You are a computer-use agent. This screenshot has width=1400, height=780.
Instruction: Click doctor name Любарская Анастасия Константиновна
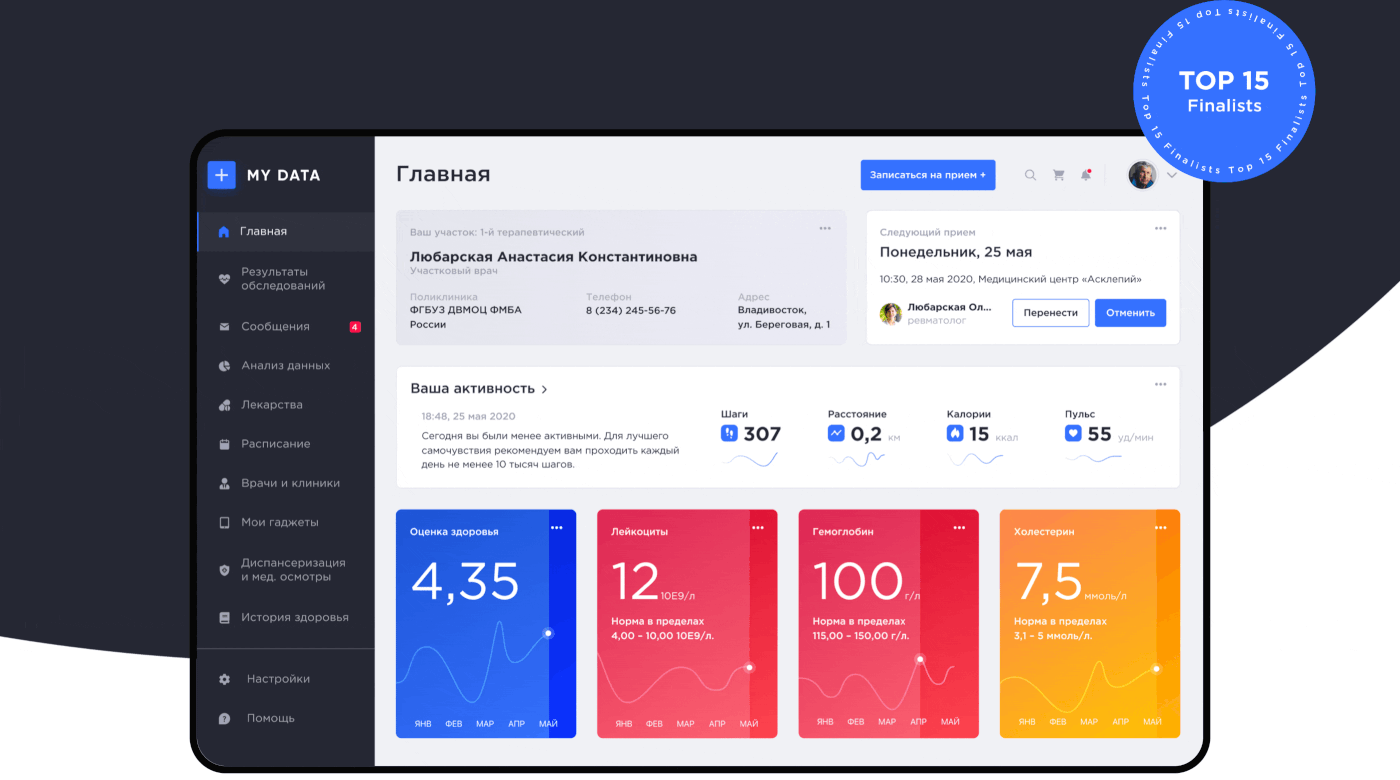pos(553,257)
